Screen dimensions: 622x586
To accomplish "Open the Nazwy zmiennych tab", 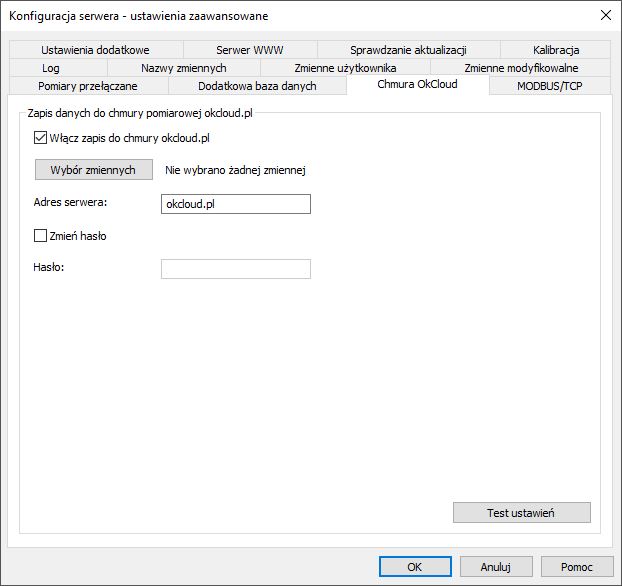I will tap(184, 68).
